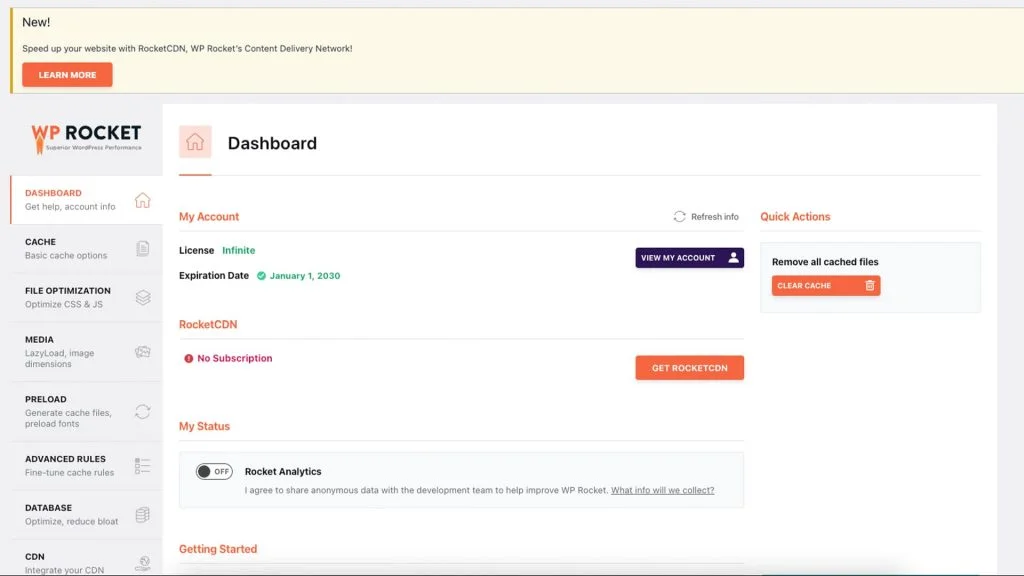Click the 'Remove all cached files' text
Viewport: 1024px width, 576px height.
(x=825, y=262)
